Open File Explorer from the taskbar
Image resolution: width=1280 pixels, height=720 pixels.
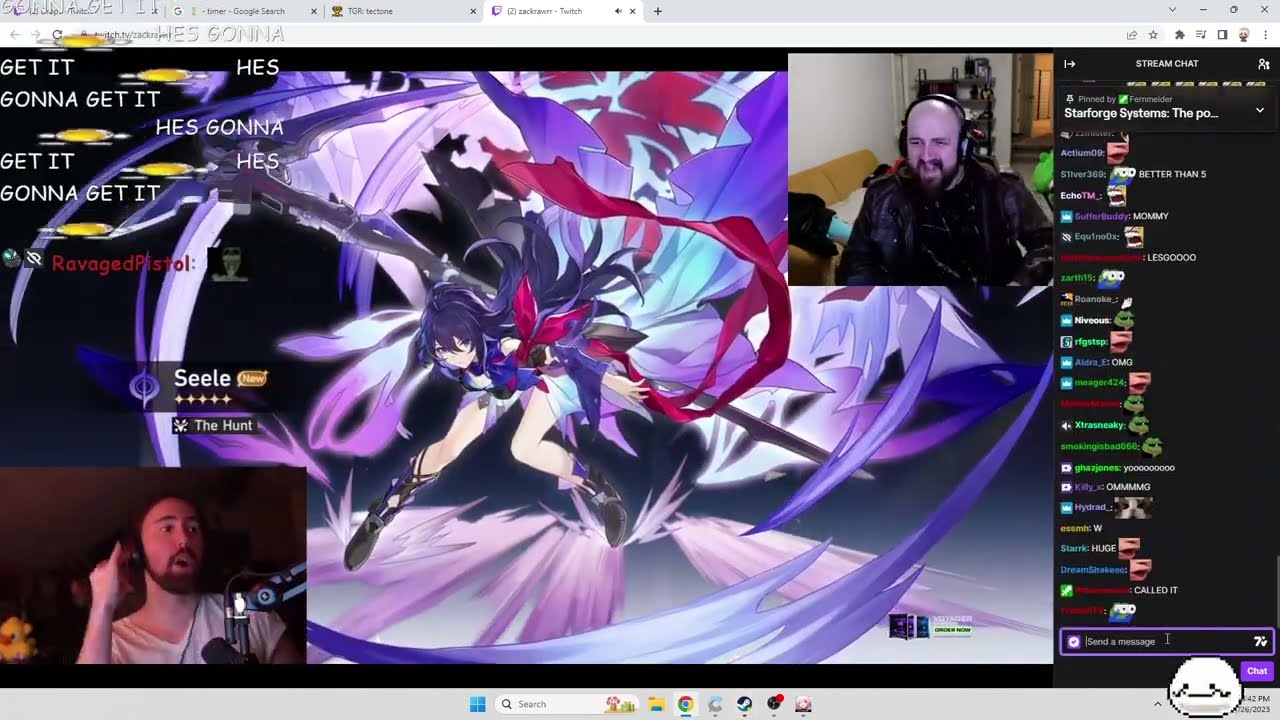pyautogui.click(x=657, y=704)
